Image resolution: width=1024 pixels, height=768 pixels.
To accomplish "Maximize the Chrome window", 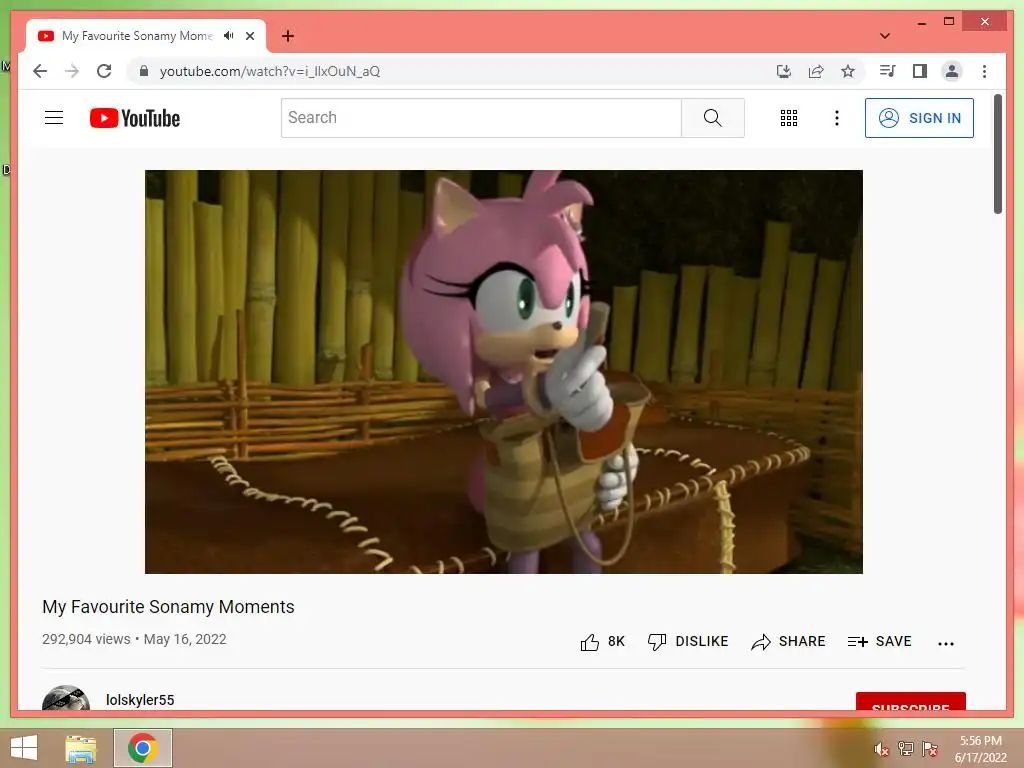I will (949, 22).
